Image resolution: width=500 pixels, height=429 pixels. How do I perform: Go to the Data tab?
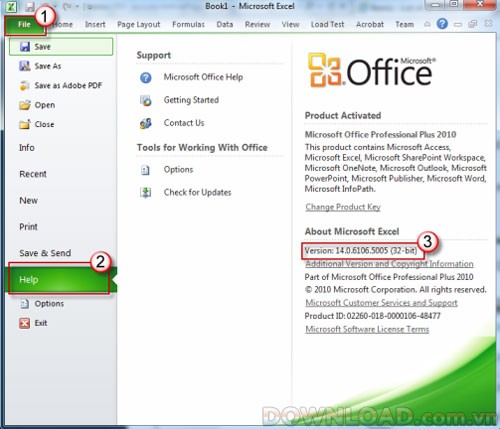pyautogui.click(x=225, y=24)
